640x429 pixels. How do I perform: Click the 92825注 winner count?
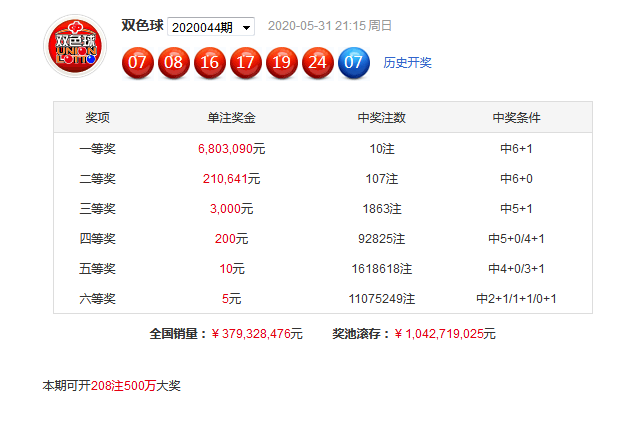point(382,238)
